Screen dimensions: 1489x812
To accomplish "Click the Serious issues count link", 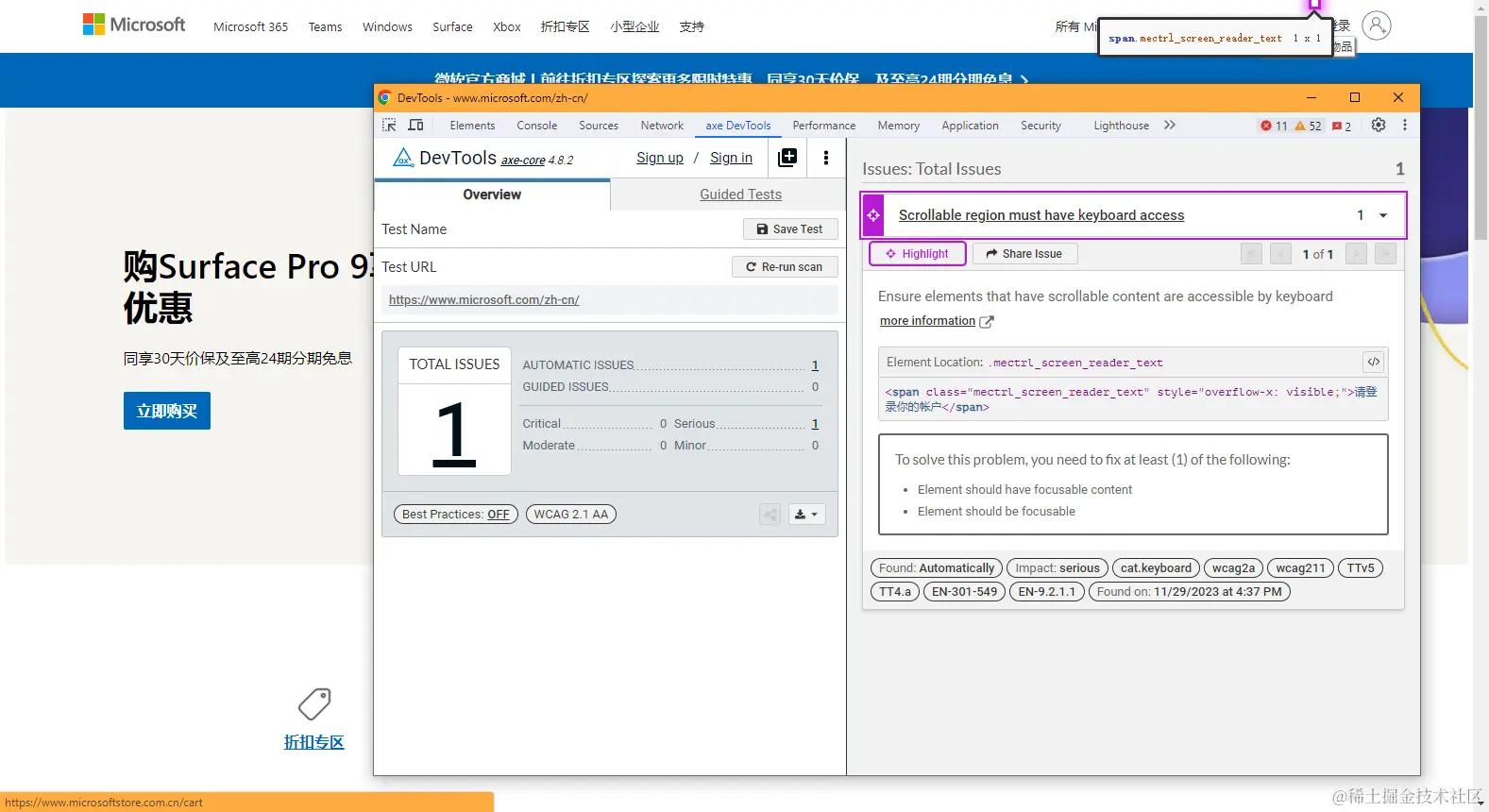I will coord(815,424).
